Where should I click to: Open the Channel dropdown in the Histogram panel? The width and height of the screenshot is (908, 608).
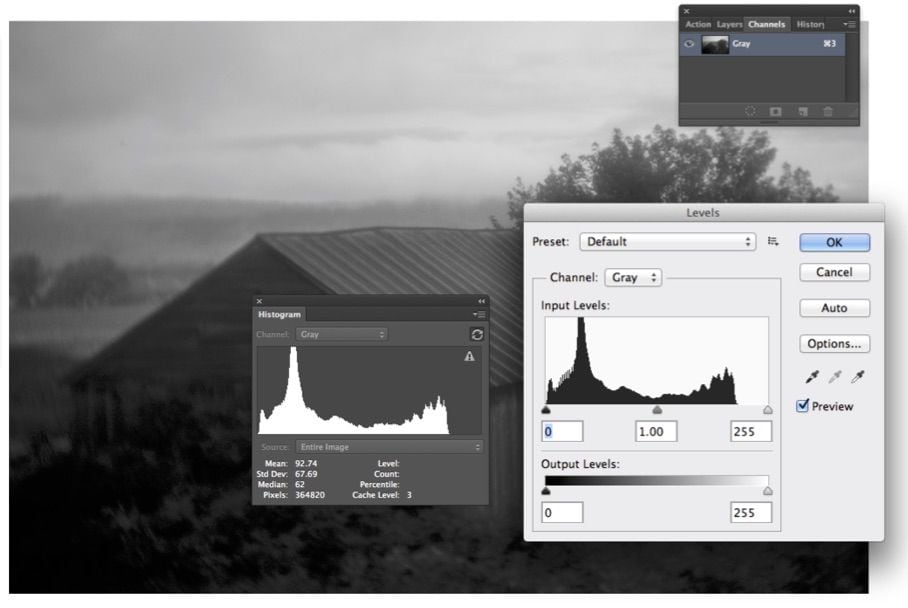[x=342, y=334]
